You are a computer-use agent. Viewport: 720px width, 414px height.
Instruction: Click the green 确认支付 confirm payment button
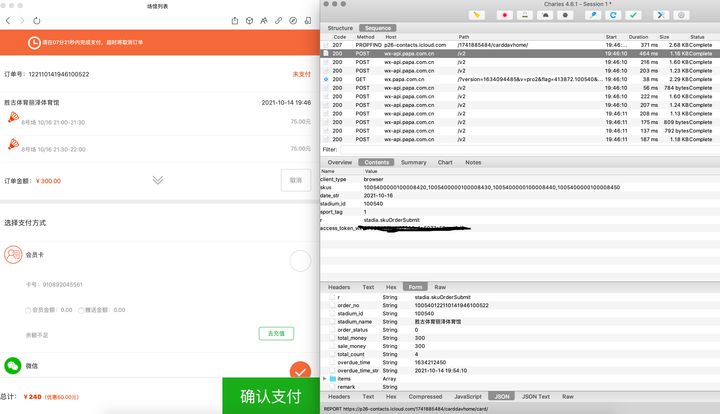271,396
